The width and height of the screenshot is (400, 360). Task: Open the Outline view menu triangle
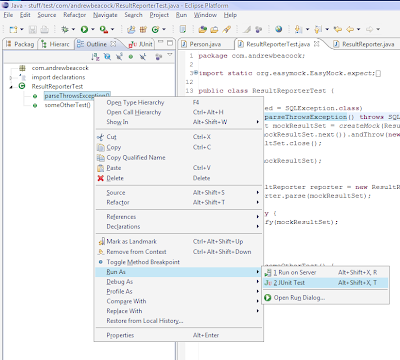(170, 55)
